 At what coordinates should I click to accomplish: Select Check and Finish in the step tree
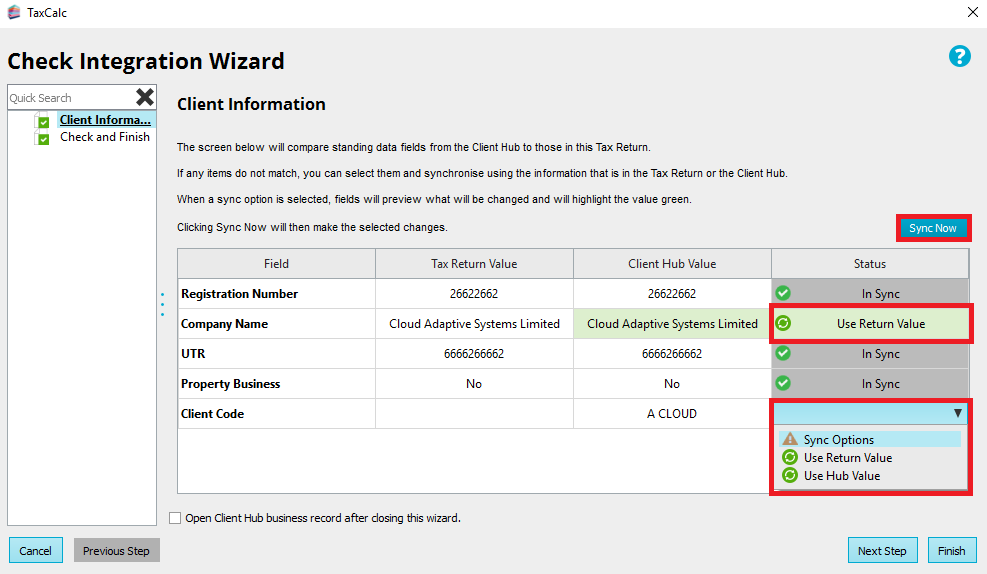click(x=104, y=137)
